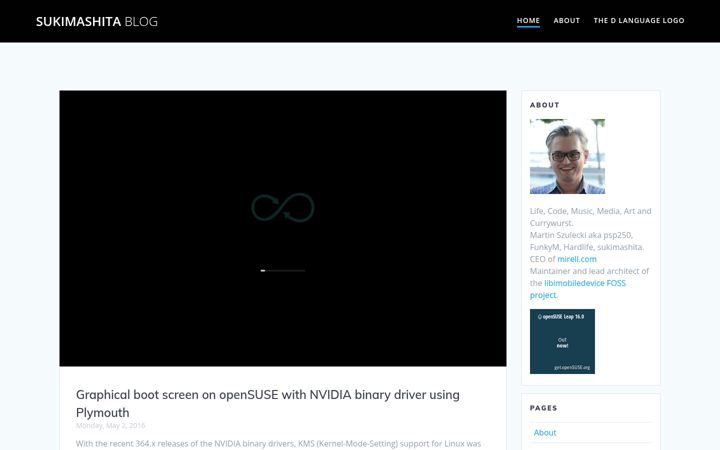This screenshot has width=720, height=450.
Task: Click the Pages sidebar heading
Action: tap(543, 408)
